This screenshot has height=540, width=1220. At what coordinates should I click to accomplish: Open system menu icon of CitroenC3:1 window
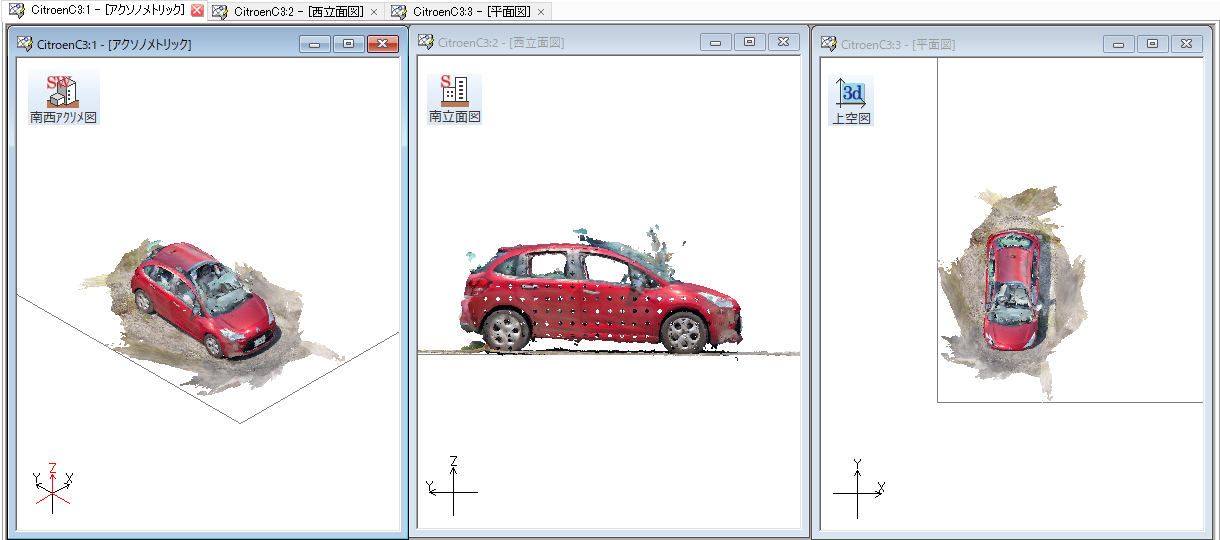(x=25, y=43)
